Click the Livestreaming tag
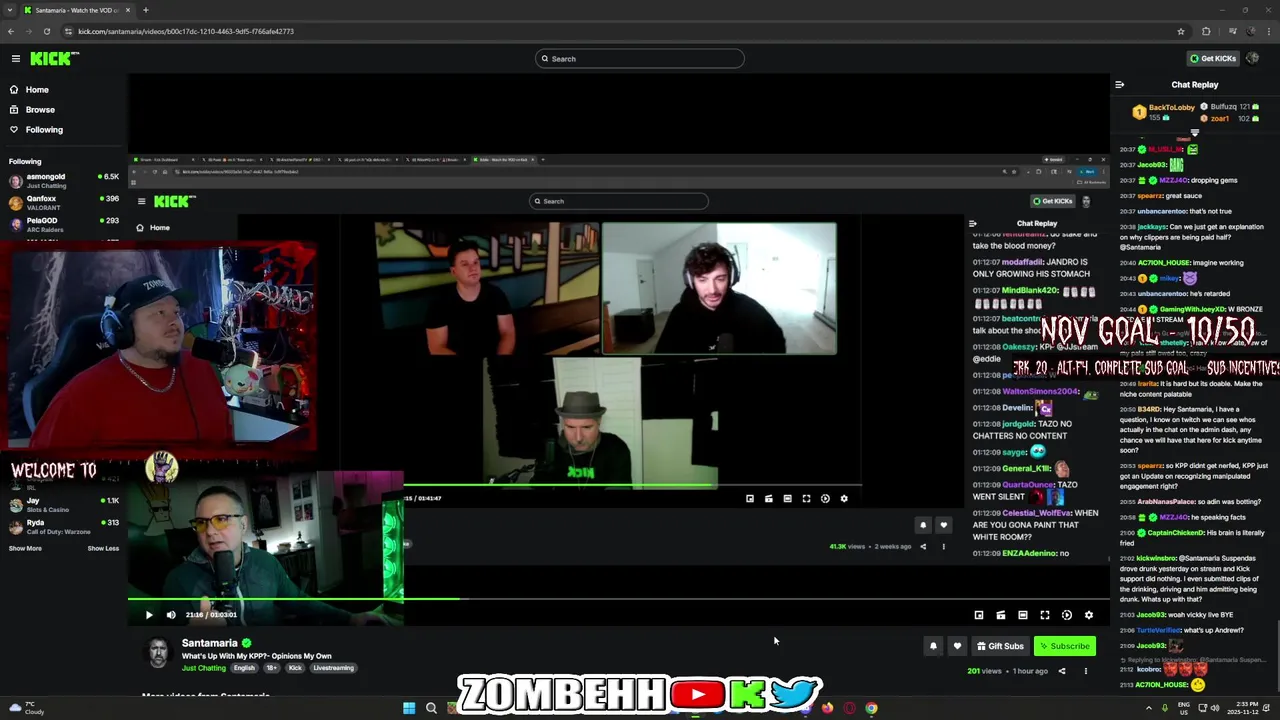 click(x=333, y=668)
